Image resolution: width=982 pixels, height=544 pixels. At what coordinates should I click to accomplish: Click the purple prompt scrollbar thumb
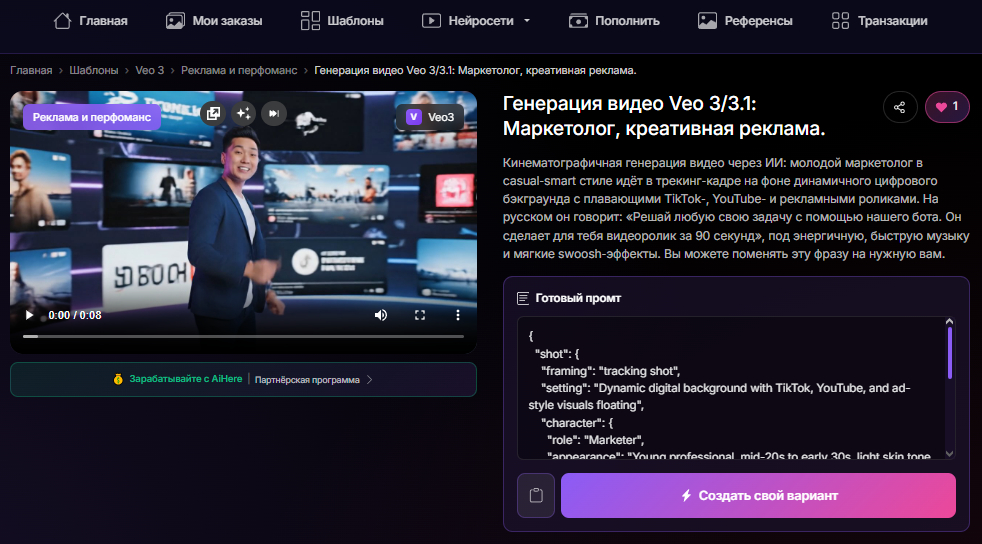pos(949,353)
